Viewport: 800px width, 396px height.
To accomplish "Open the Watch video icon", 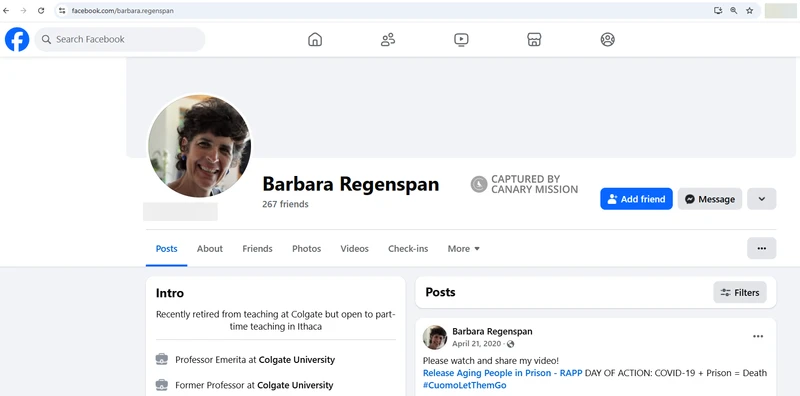I will pos(461,39).
